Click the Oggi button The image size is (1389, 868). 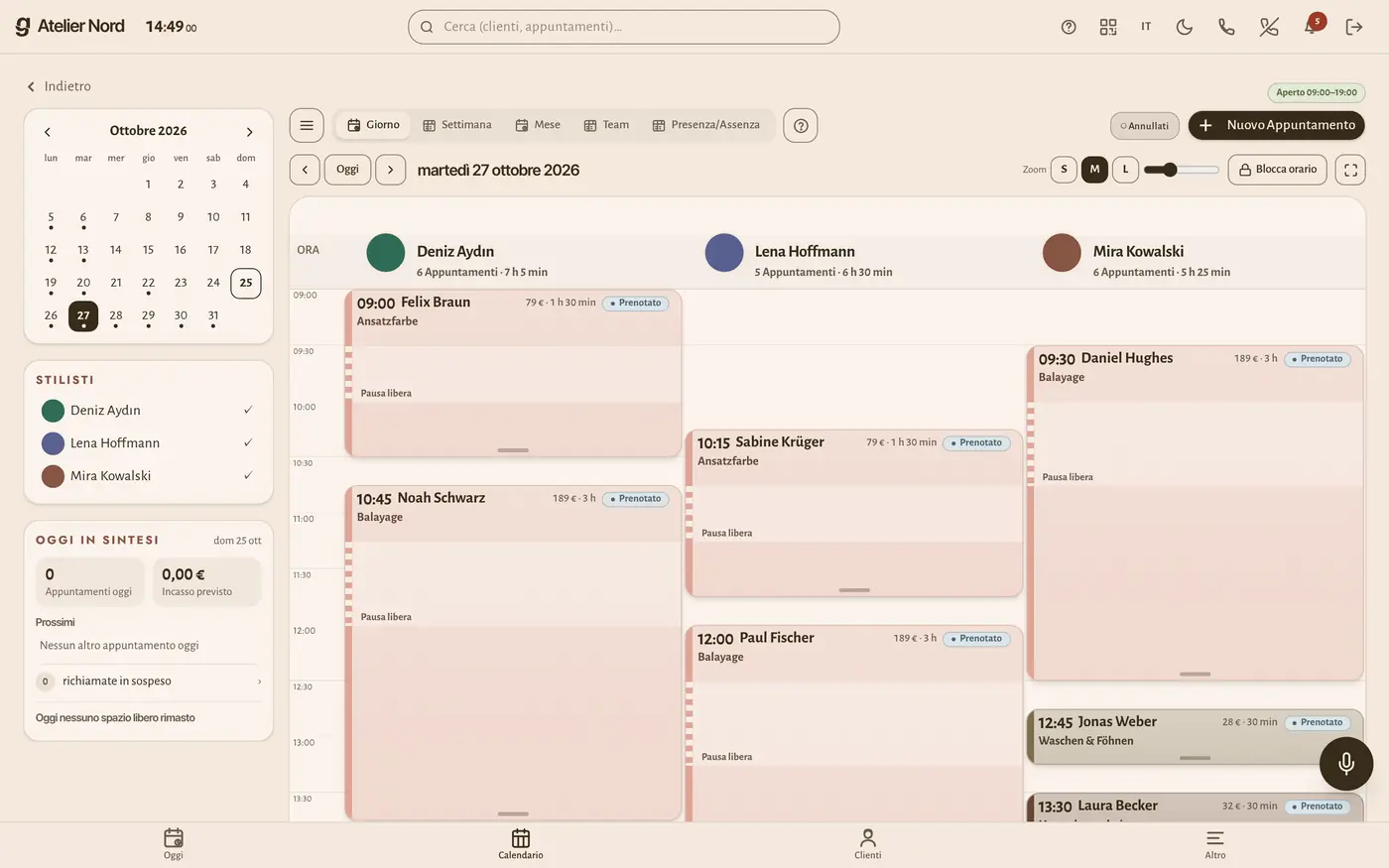347,170
